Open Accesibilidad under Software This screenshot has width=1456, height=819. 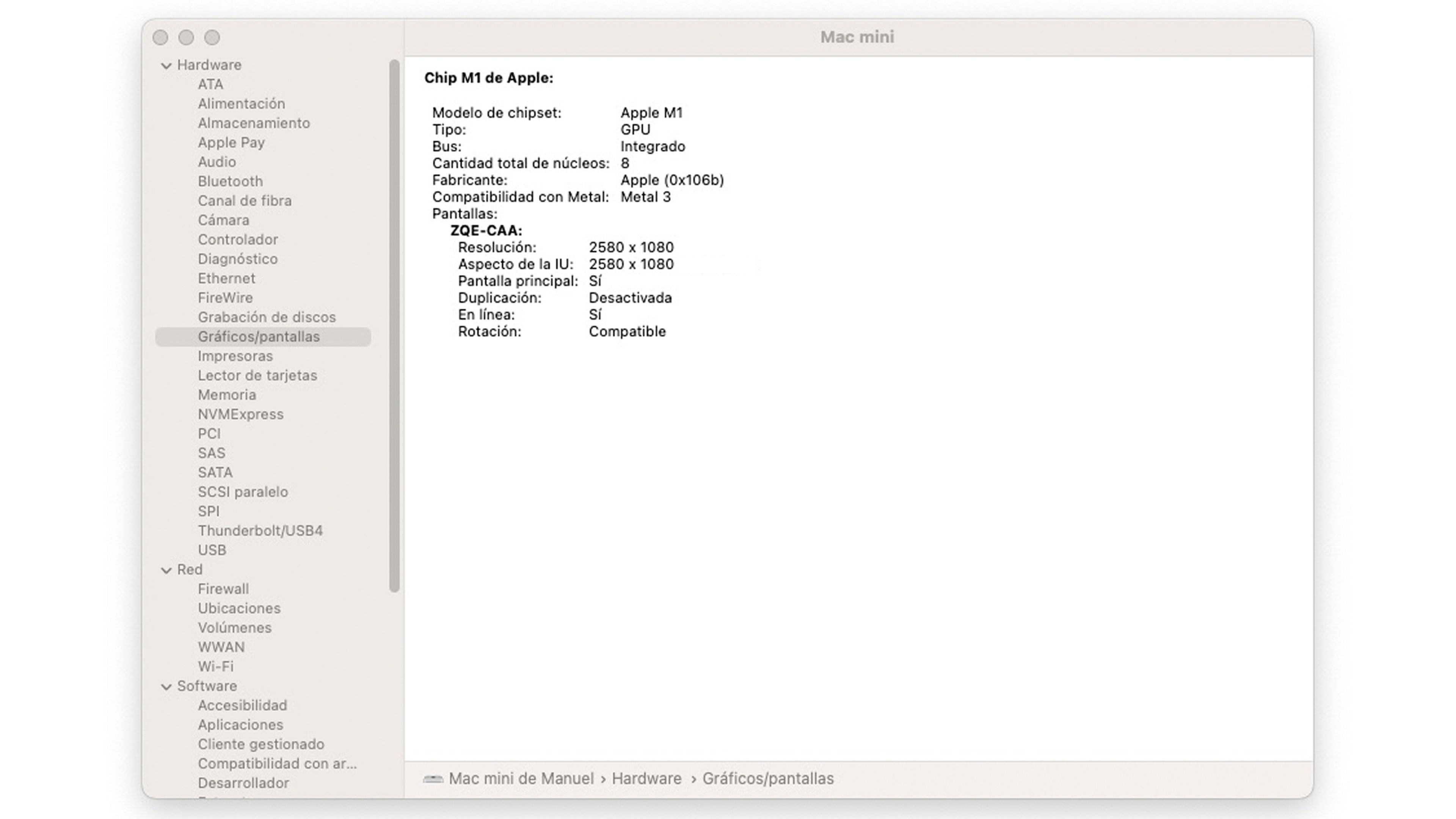(x=243, y=705)
